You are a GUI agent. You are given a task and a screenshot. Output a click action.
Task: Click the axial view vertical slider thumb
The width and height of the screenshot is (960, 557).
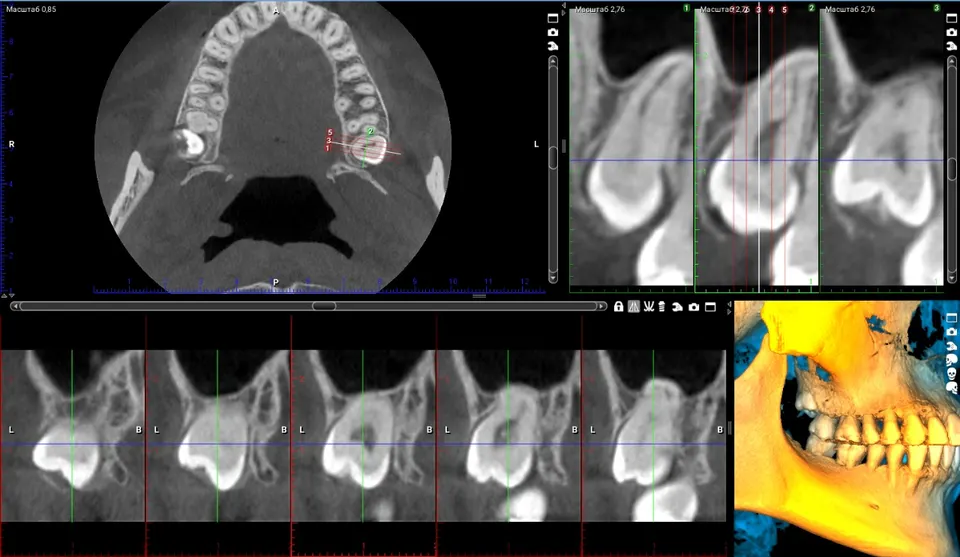[553, 157]
